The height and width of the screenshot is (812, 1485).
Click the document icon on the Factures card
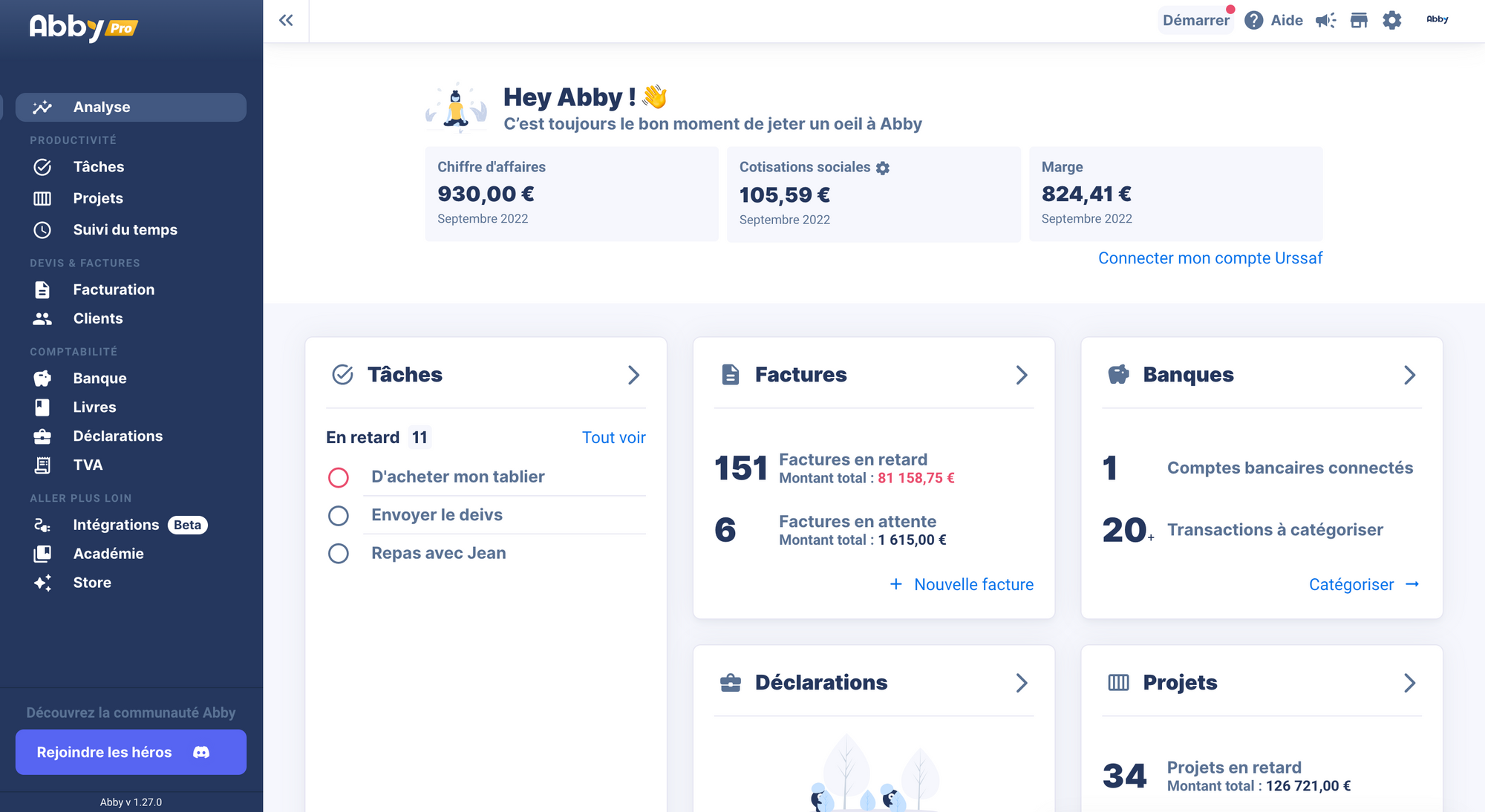point(731,375)
